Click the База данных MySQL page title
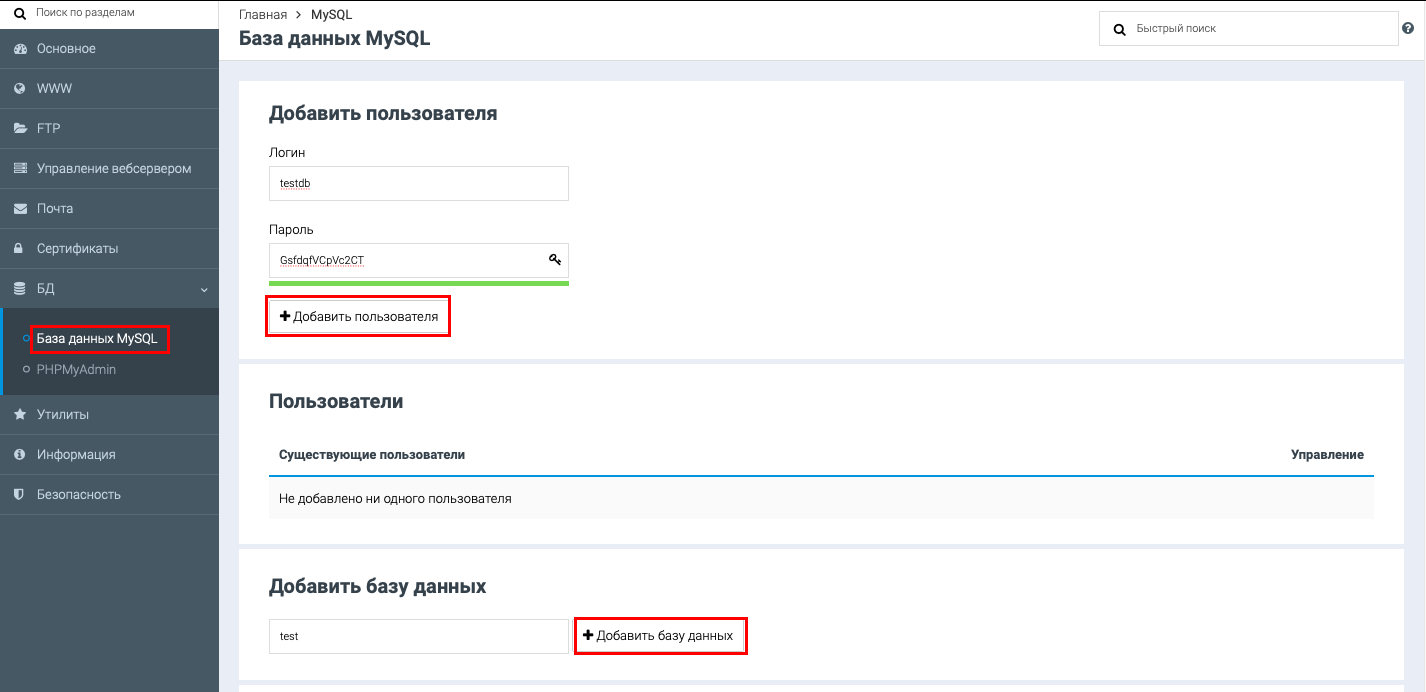1426x692 pixels. coord(335,39)
